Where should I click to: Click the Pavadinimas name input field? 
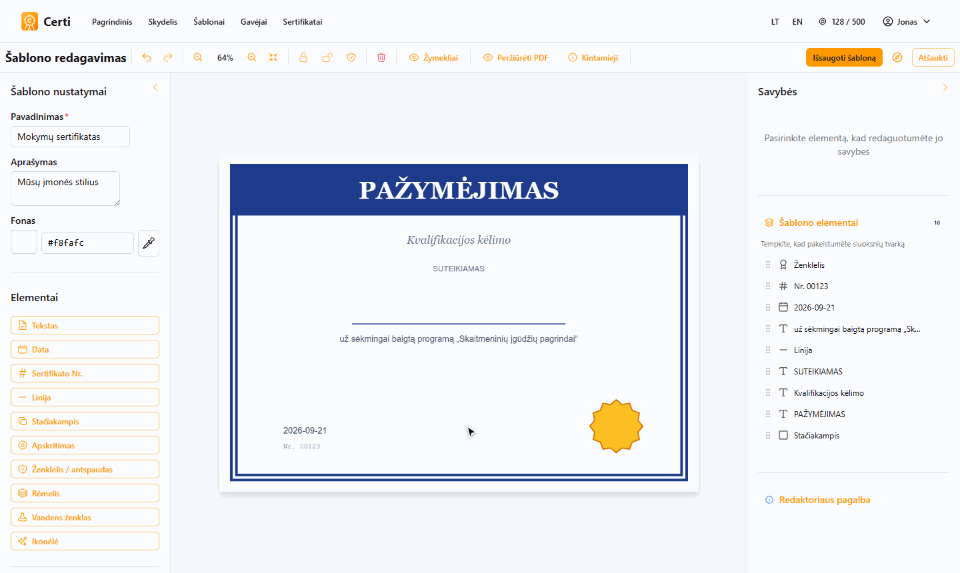(70, 137)
